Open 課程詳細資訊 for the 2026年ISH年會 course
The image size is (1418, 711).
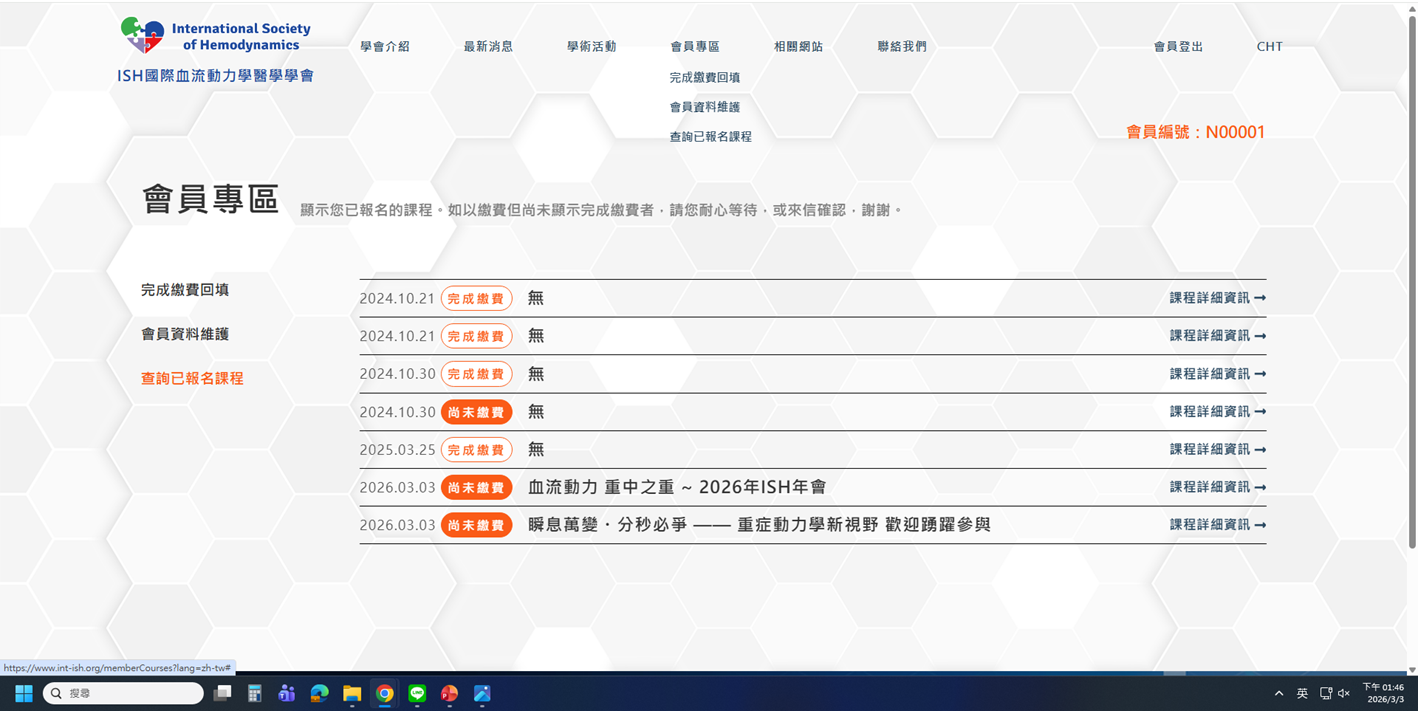tap(1217, 487)
